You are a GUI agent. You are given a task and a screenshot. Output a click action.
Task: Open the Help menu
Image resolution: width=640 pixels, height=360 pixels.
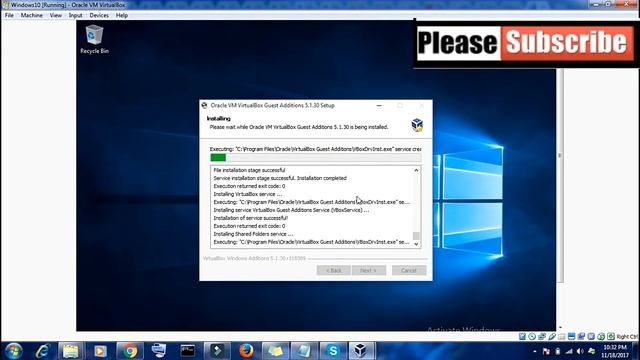click(x=122, y=15)
